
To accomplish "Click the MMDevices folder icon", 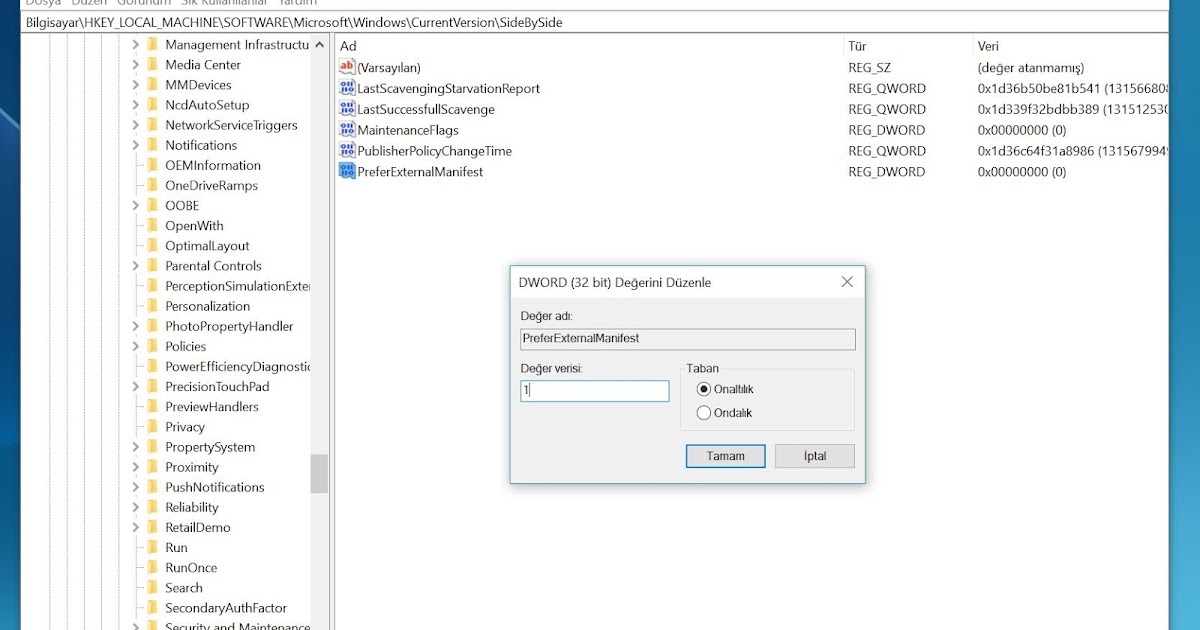I will pyautogui.click(x=152, y=84).
